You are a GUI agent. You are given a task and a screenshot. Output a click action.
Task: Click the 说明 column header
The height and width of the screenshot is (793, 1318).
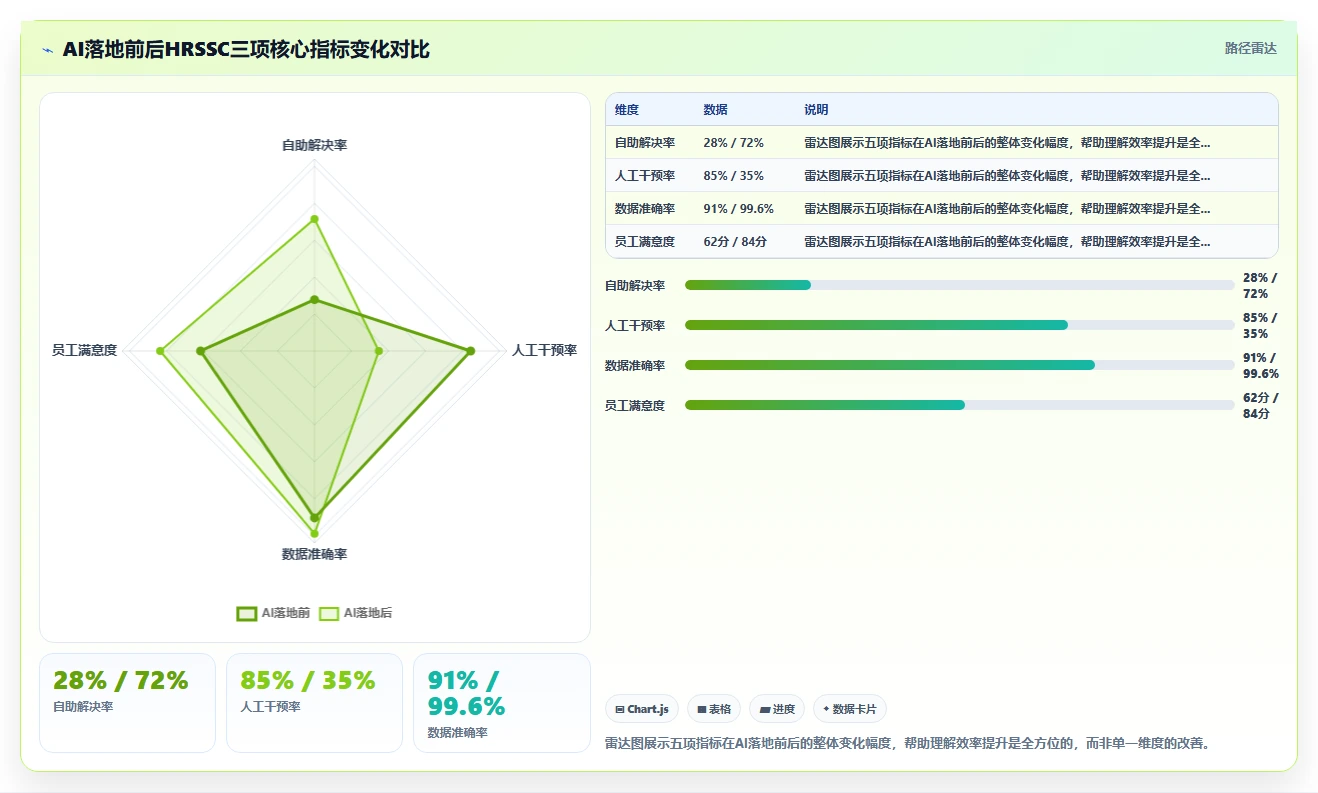tap(816, 110)
